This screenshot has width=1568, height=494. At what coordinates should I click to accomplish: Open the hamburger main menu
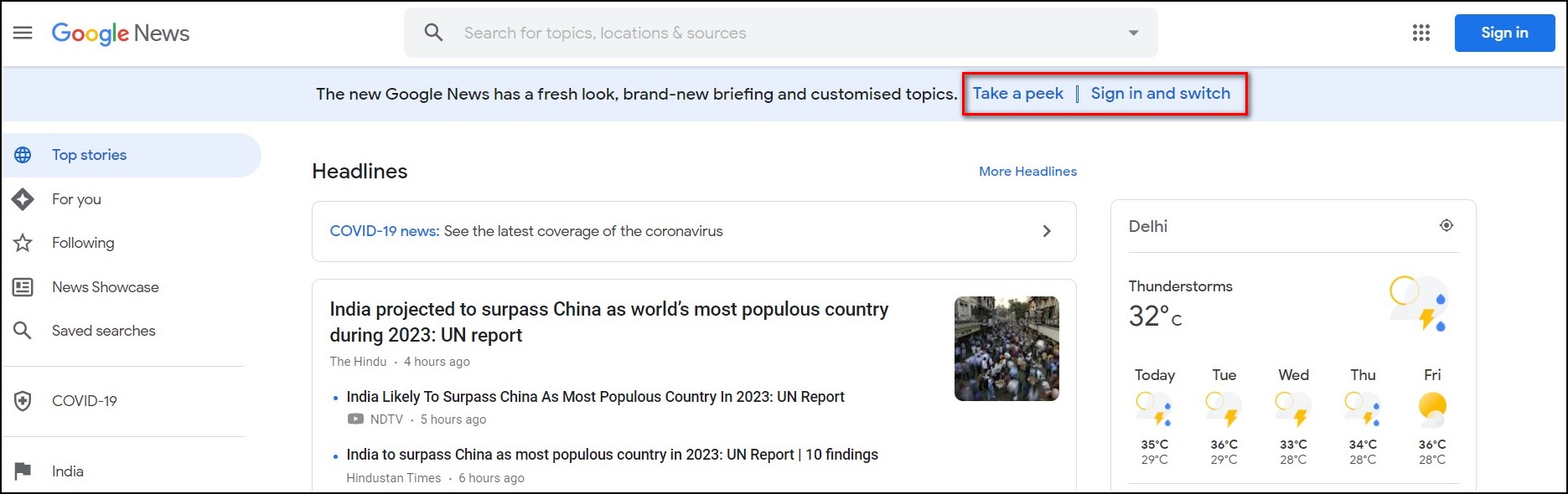(23, 33)
